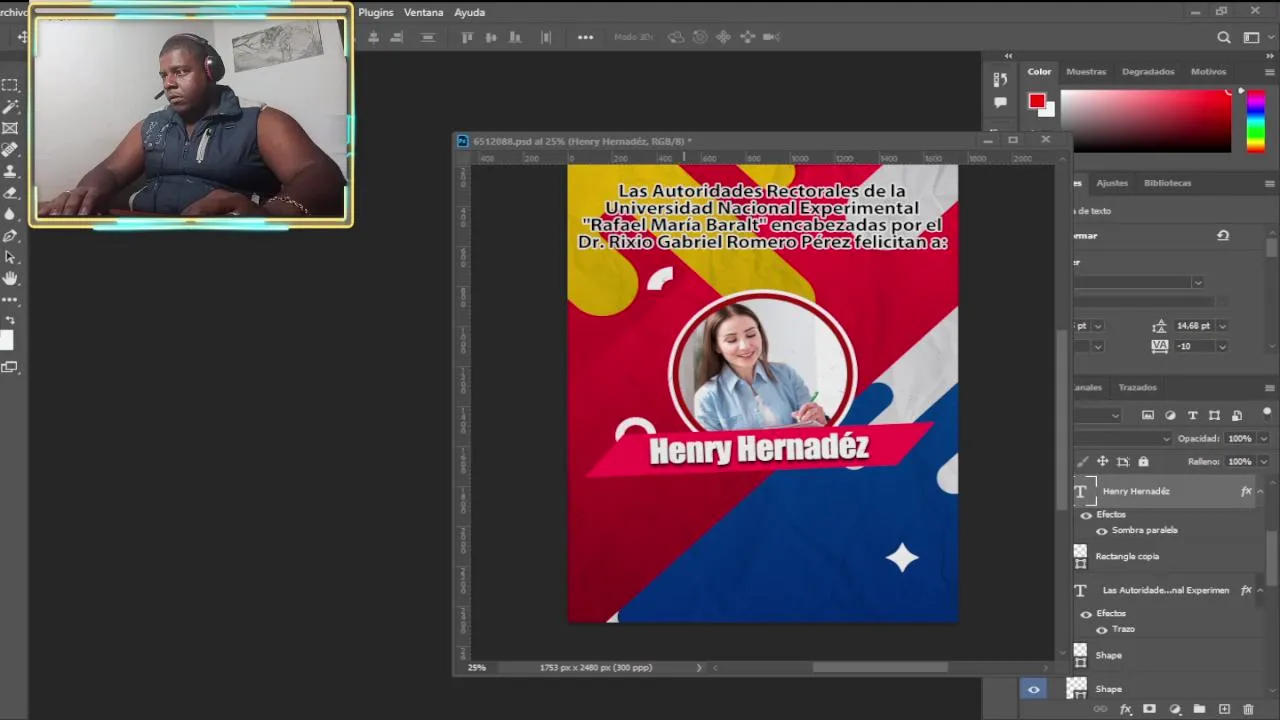
Task: Switch to the Trazados tab
Action: [x=1138, y=387]
